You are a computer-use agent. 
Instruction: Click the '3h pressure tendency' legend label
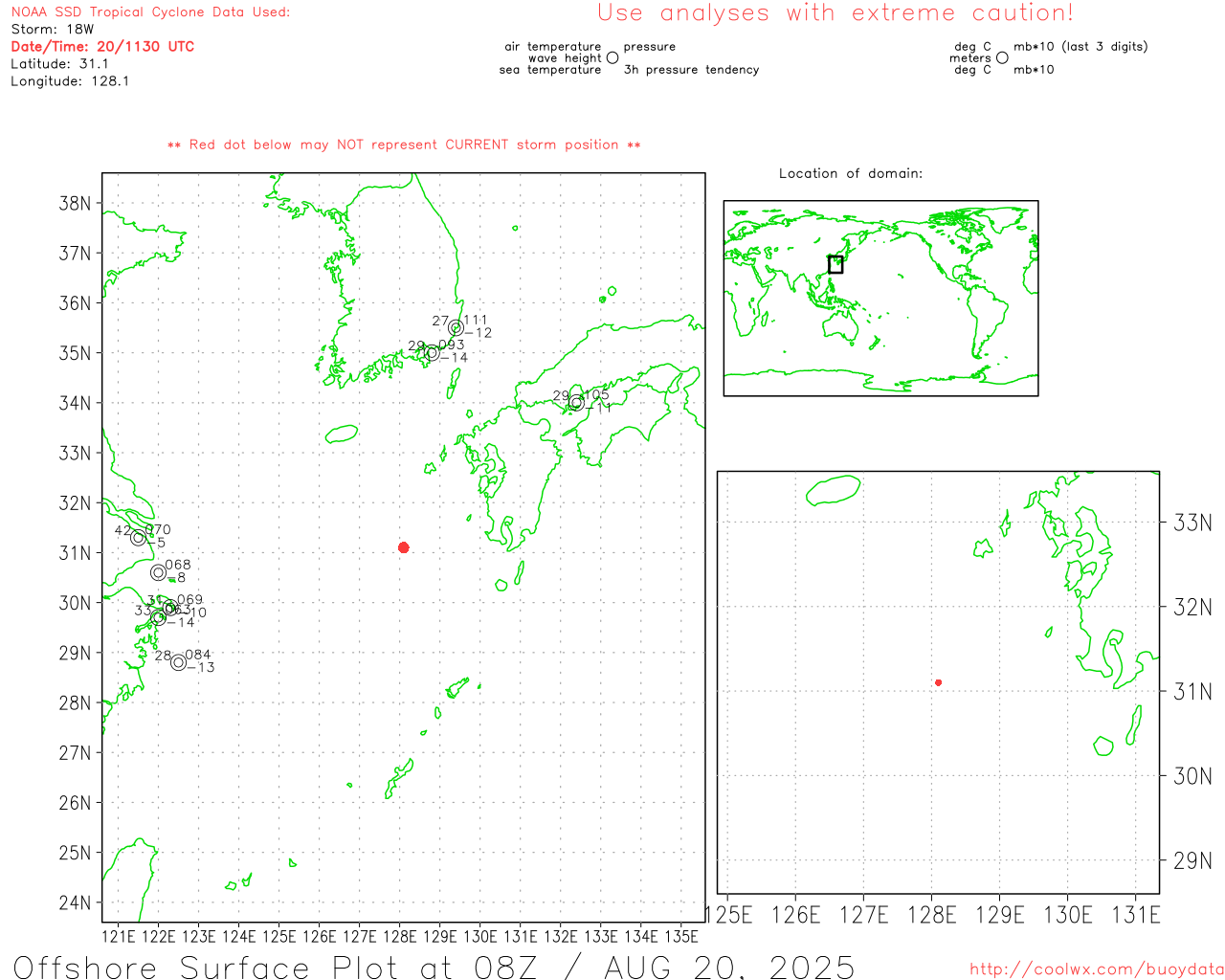coord(691,70)
